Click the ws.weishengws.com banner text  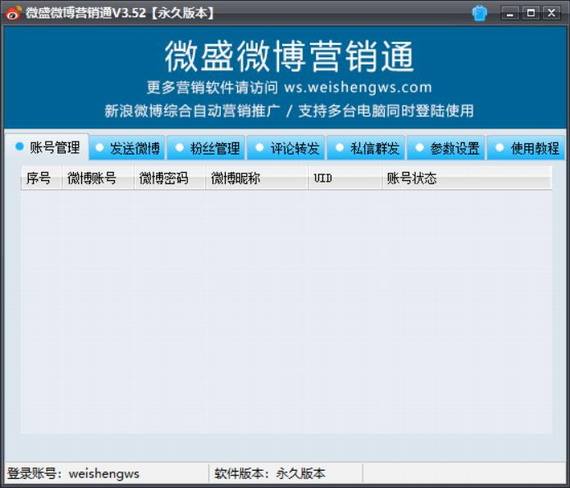tap(358, 87)
